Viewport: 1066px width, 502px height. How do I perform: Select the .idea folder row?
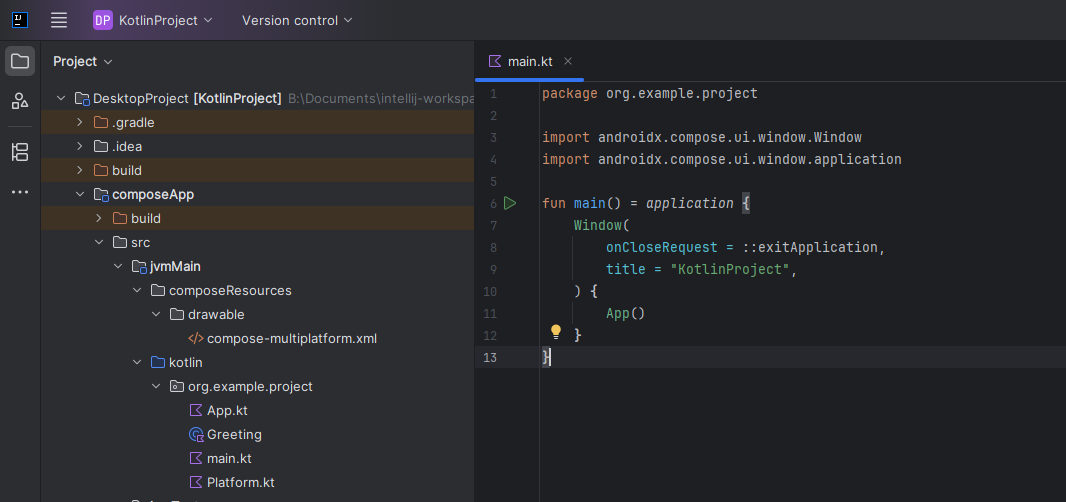257,146
